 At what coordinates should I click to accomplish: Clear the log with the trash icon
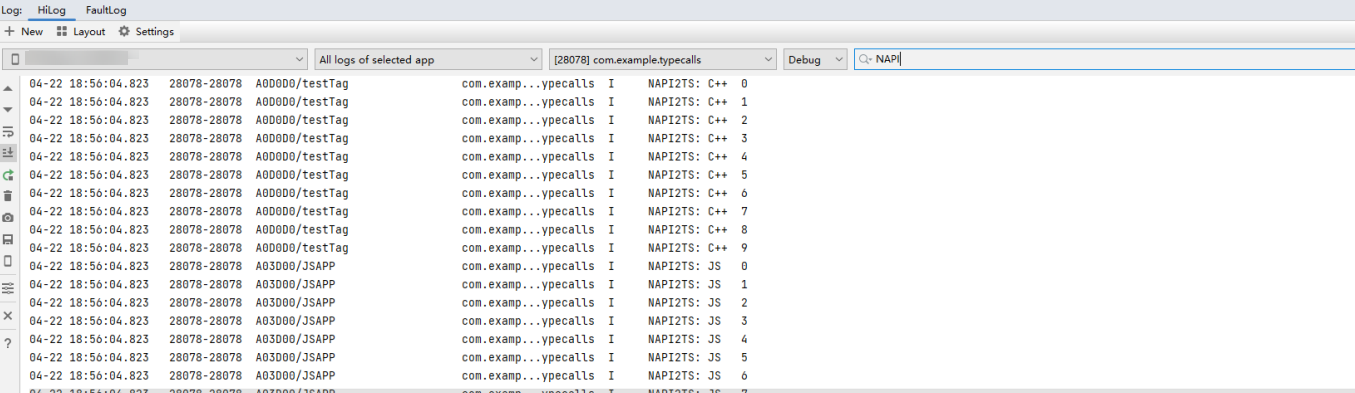point(8,196)
